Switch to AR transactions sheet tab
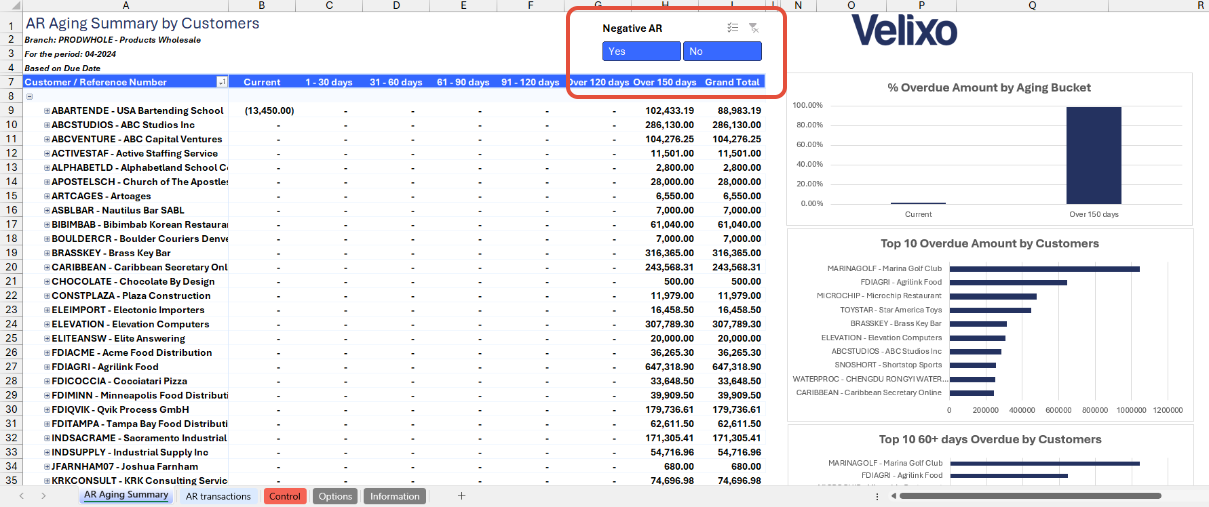 pos(218,496)
